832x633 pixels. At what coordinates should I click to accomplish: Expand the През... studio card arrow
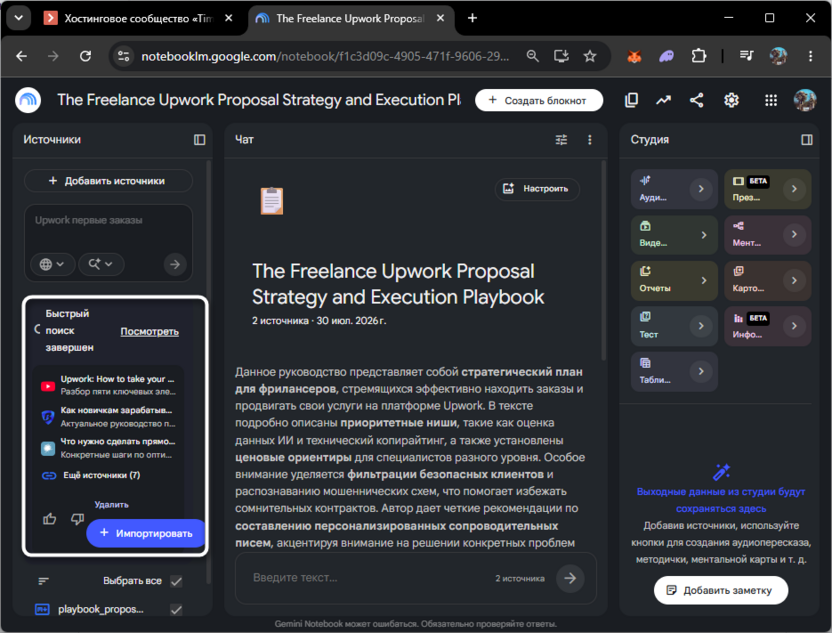tap(794, 189)
